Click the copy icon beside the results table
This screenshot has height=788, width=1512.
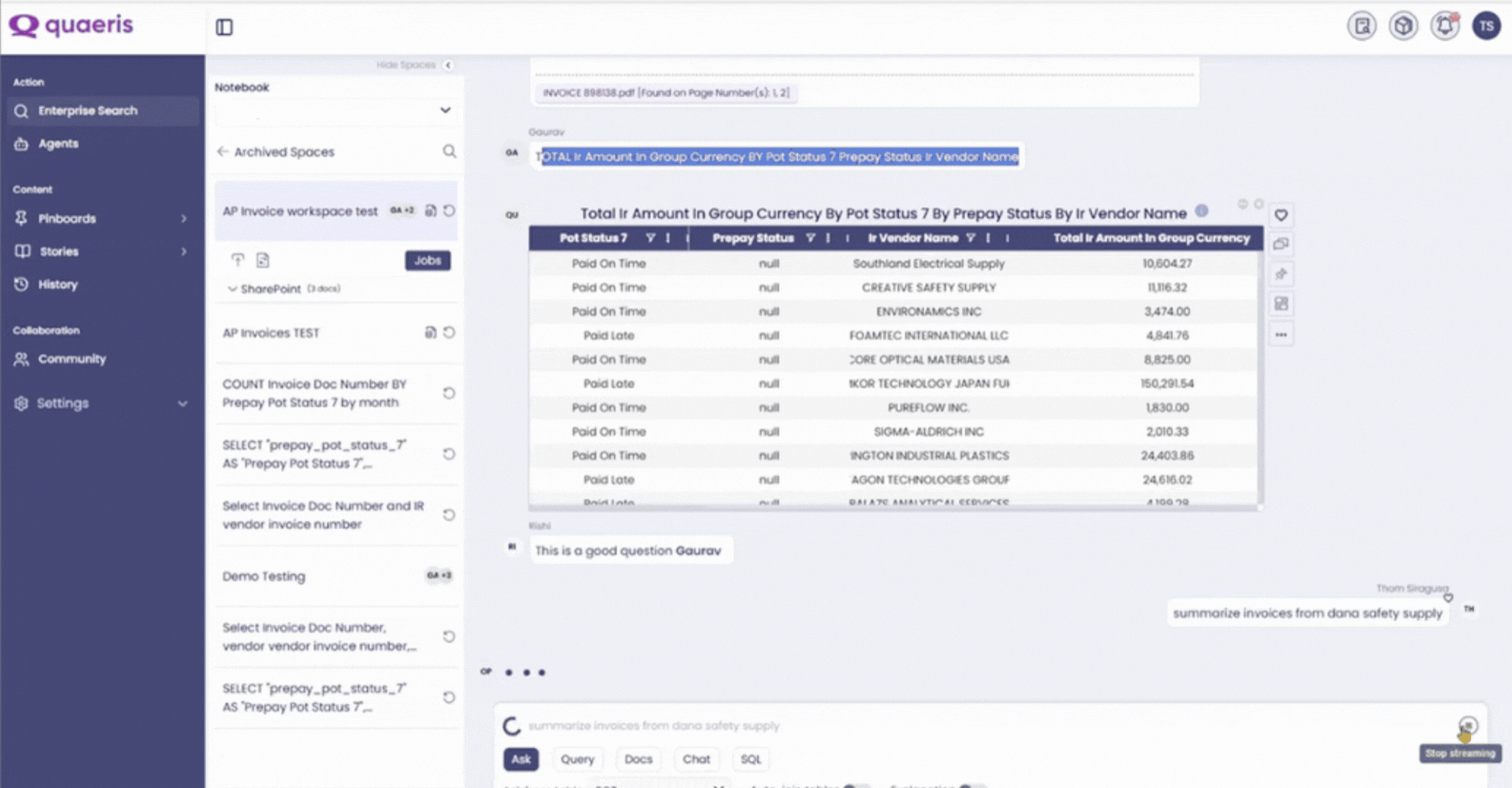tap(1281, 244)
